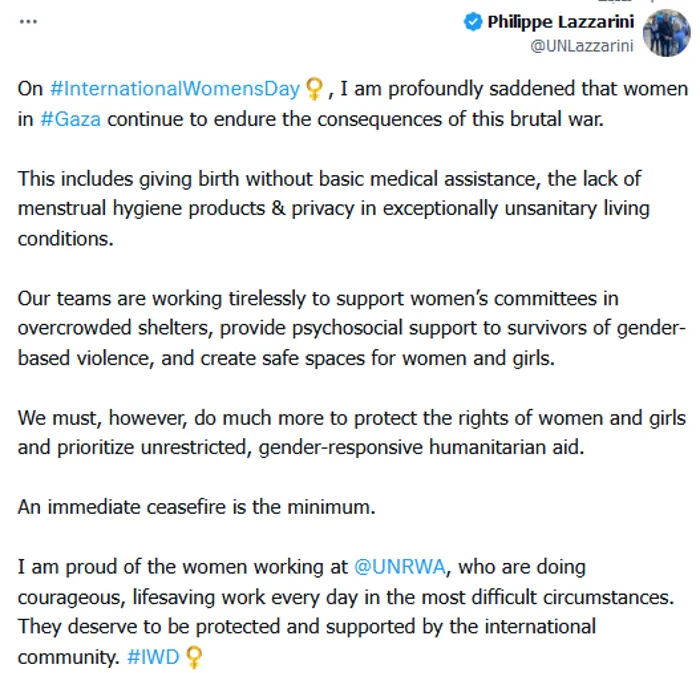The image size is (700, 673).
Task: Open the #IWD hashtag
Action: click(x=153, y=657)
